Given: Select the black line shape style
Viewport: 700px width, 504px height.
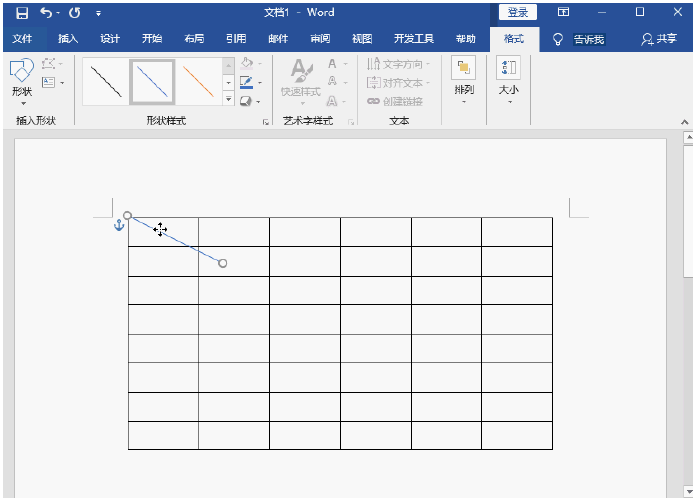Looking at the screenshot, I should click(105, 82).
